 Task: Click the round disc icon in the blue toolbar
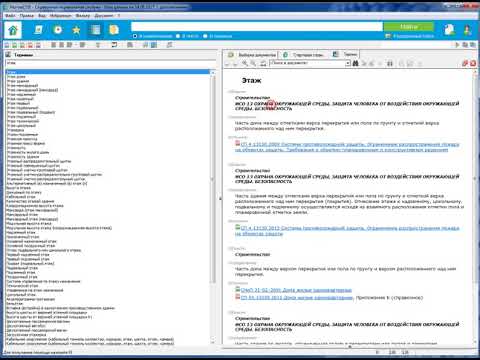[58, 30]
